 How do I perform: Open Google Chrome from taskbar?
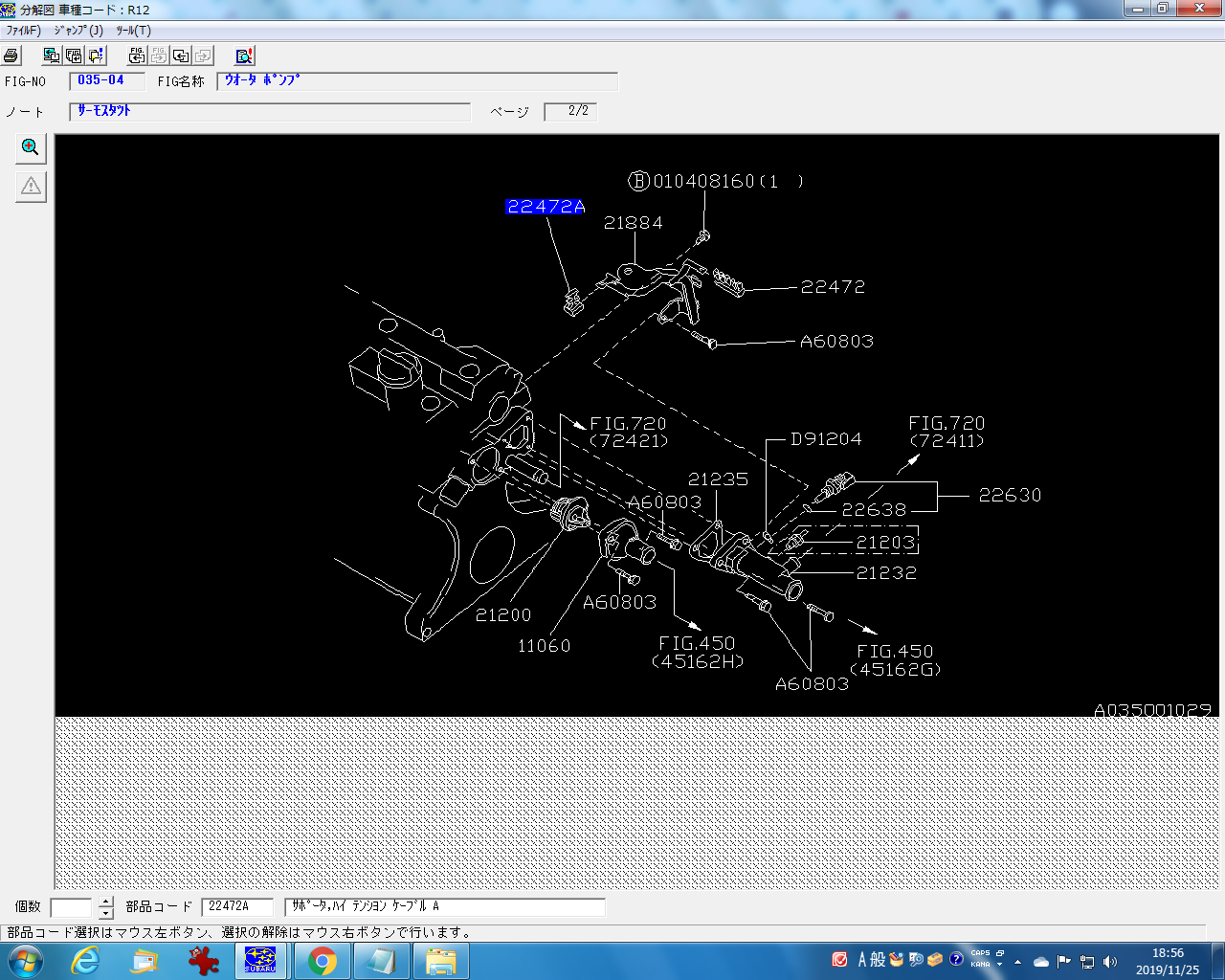click(x=323, y=961)
